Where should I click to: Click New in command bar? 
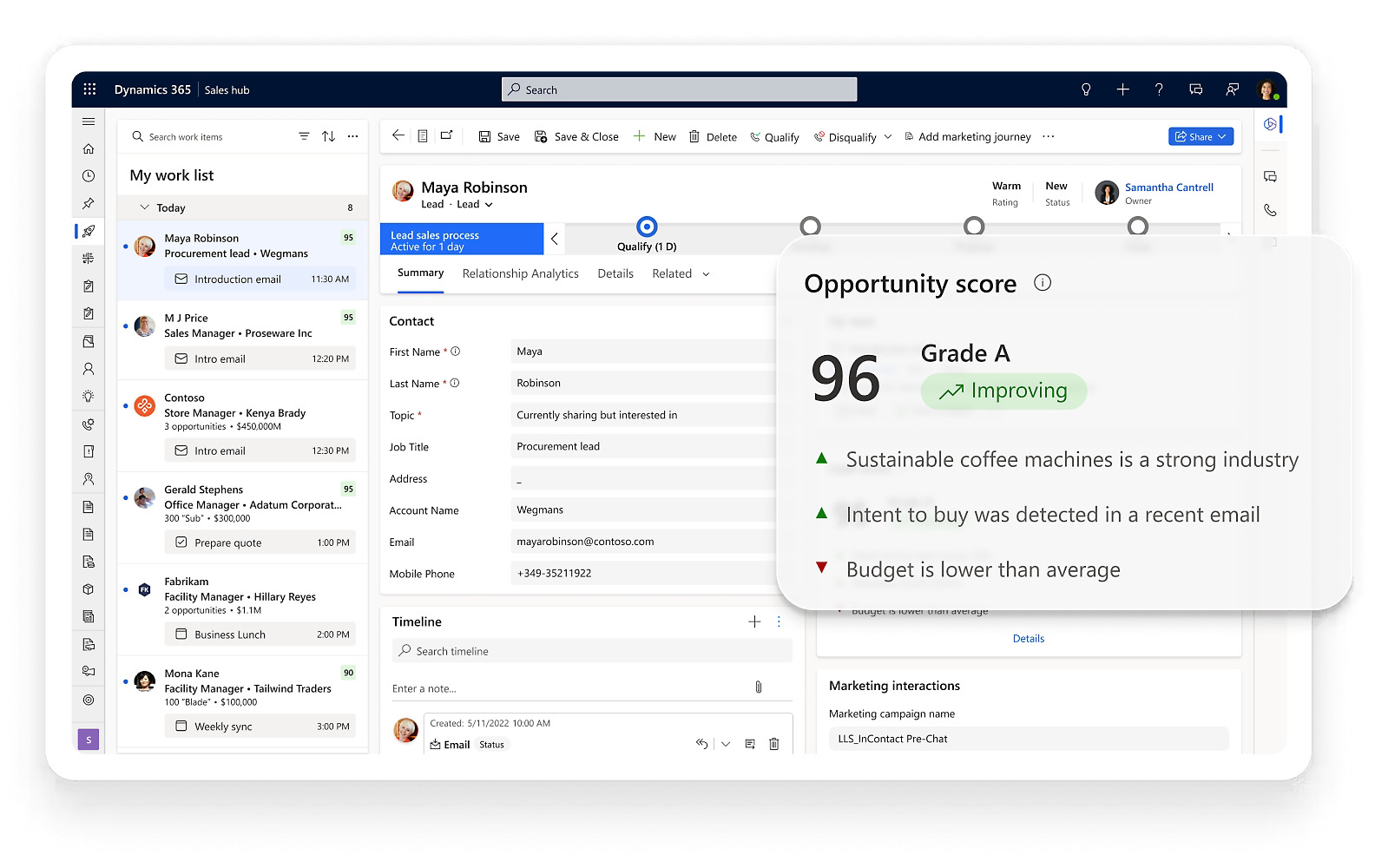(655, 136)
